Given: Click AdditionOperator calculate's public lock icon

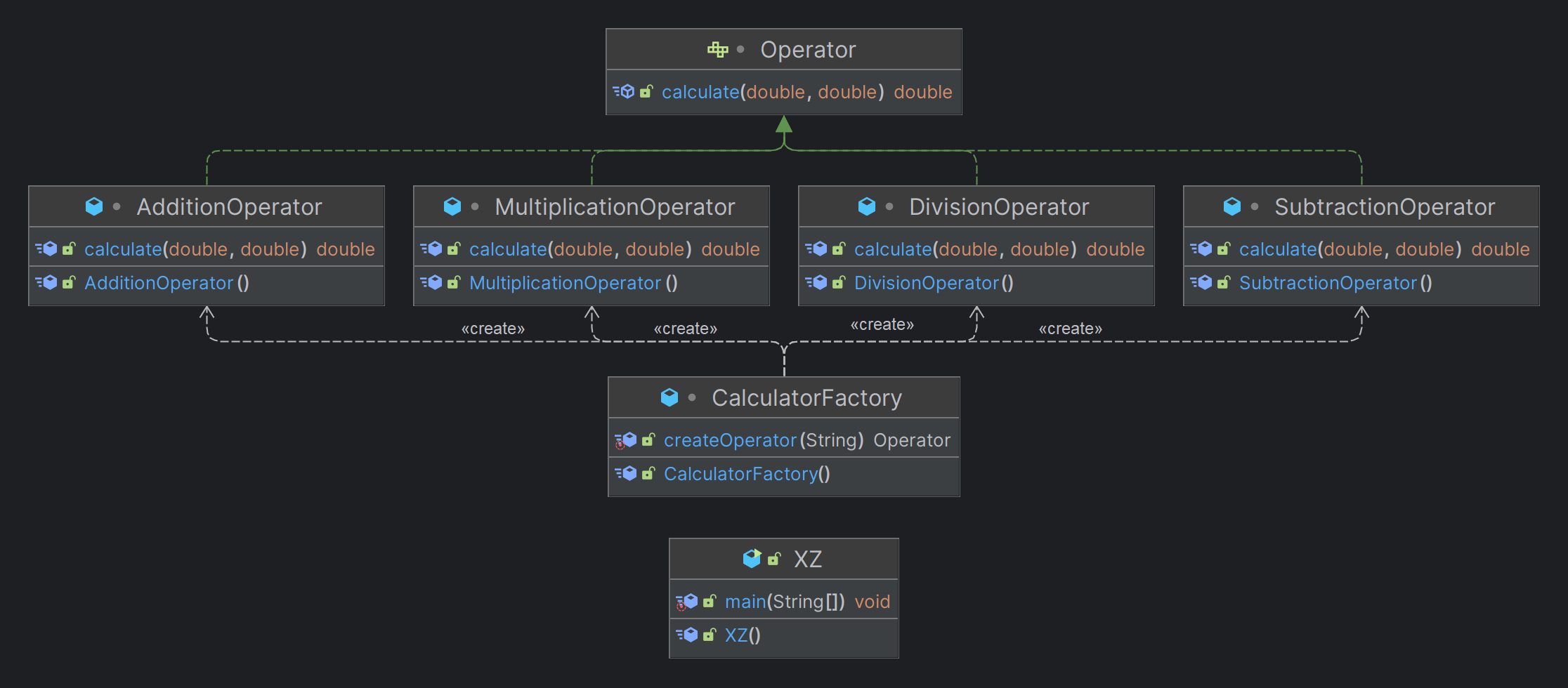Looking at the screenshot, I should 69,249.
